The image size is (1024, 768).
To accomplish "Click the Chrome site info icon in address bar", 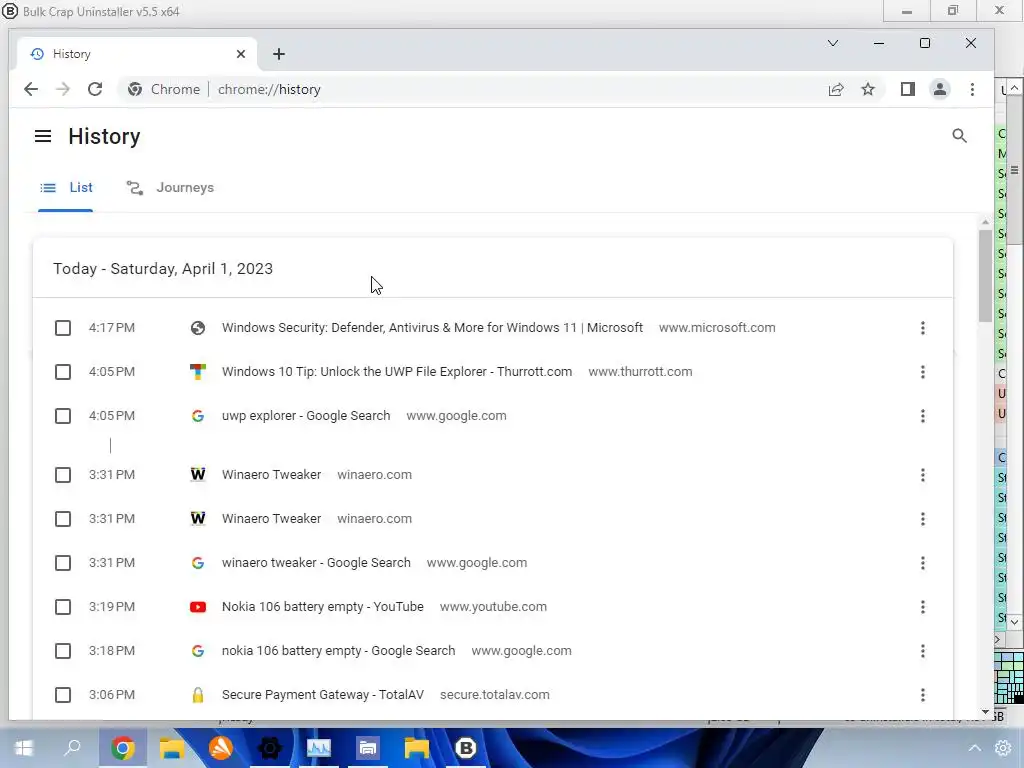I will pyautogui.click(x=135, y=89).
